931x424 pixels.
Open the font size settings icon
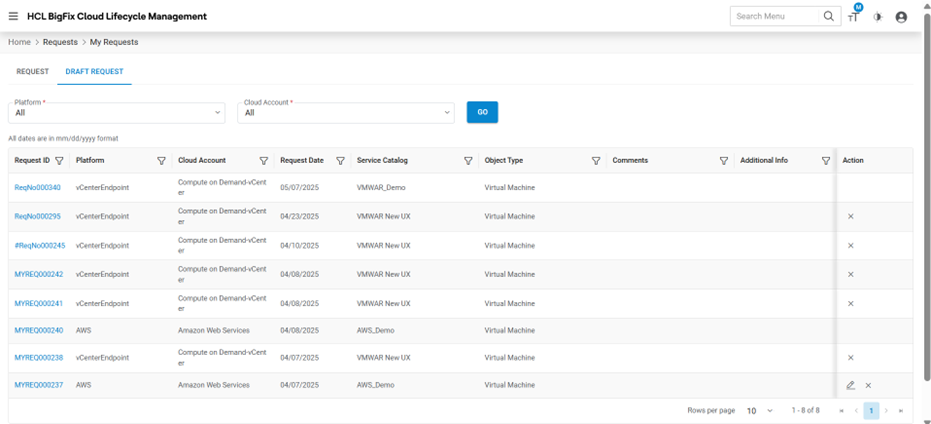(x=853, y=17)
